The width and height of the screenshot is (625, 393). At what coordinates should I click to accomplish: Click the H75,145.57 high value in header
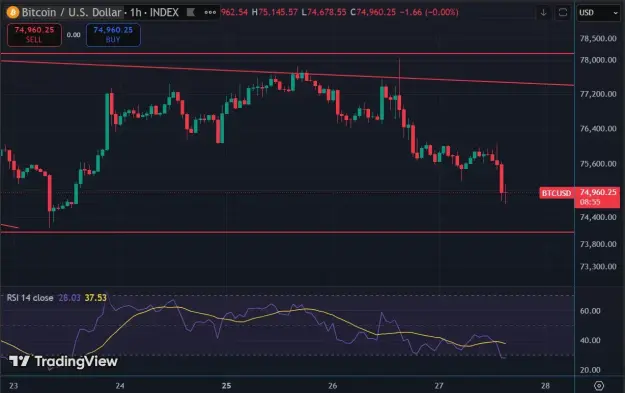point(275,12)
